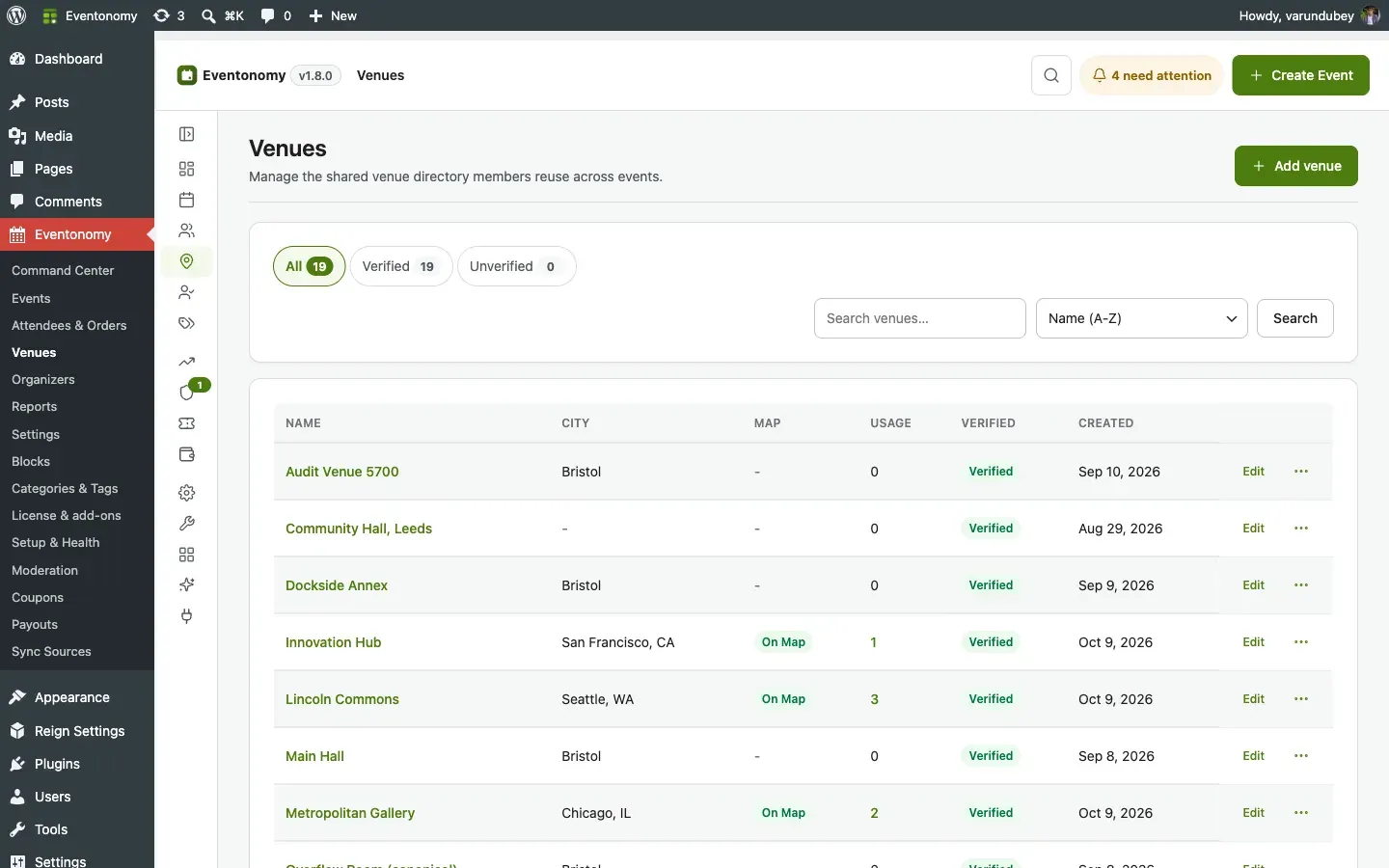This screenshot has width=1389, height=868.
Task: Open the Community Hall, Leeds venue
Action: point(359,529)
